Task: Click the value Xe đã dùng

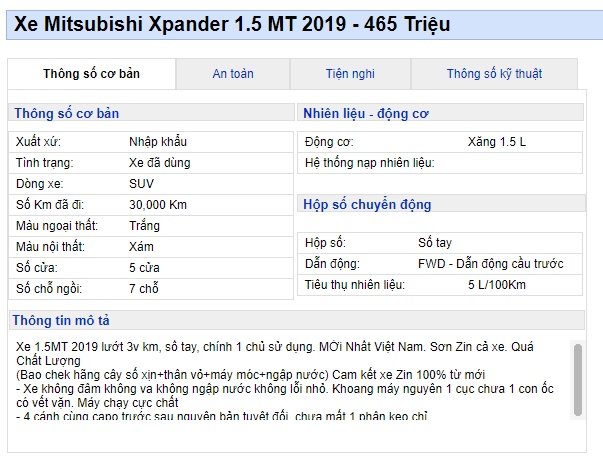Action: point(160,163)
